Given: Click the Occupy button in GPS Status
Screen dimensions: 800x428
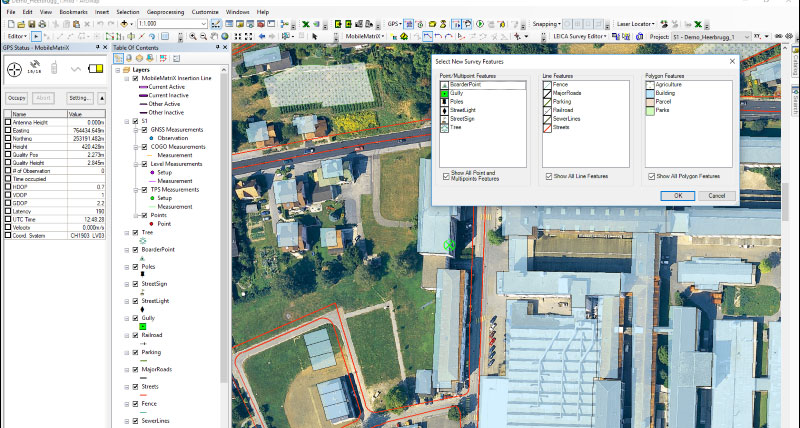Looking at the screenshot, I should point(17,98).
